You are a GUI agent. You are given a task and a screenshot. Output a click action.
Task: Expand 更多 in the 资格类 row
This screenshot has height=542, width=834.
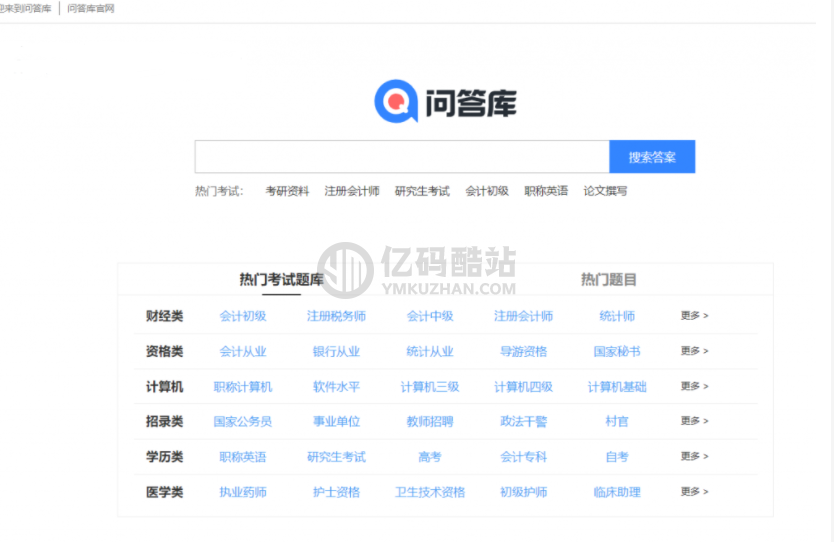coord(695,351)
